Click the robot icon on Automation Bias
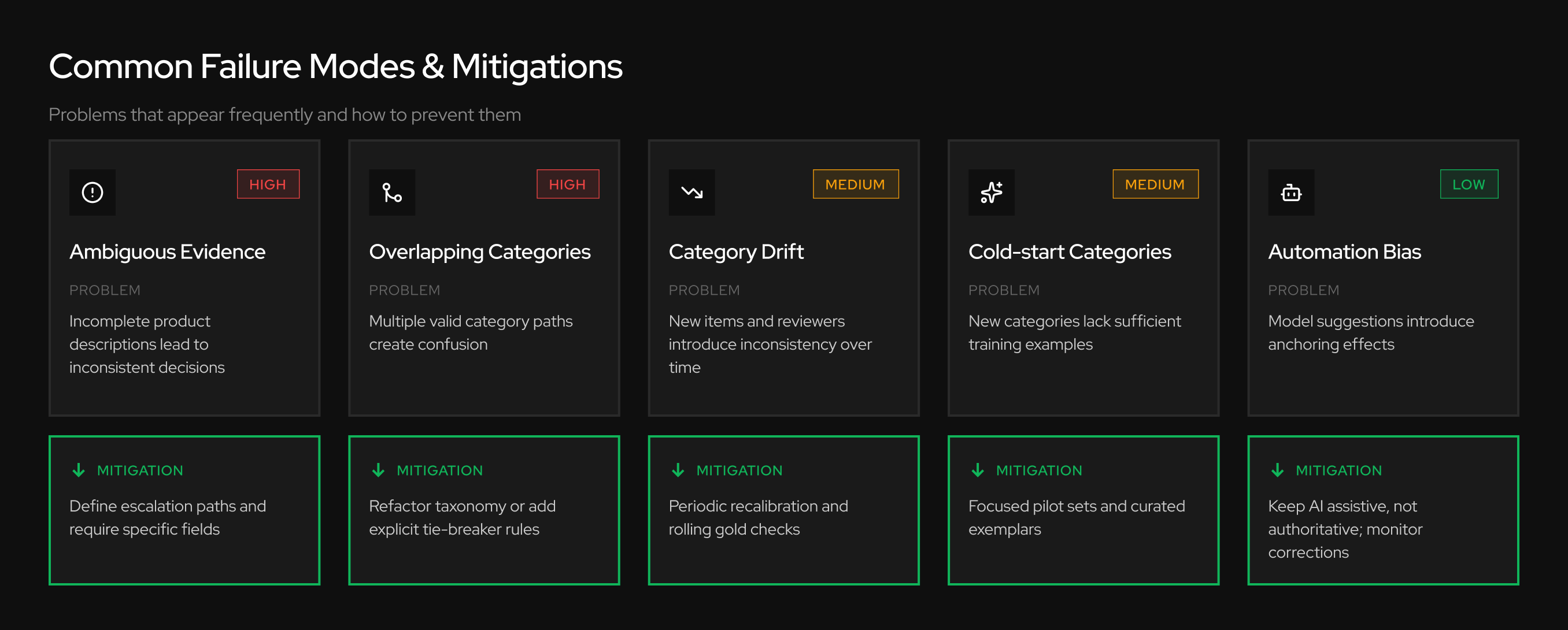The image size is (1568, 630). point(1291,192)
